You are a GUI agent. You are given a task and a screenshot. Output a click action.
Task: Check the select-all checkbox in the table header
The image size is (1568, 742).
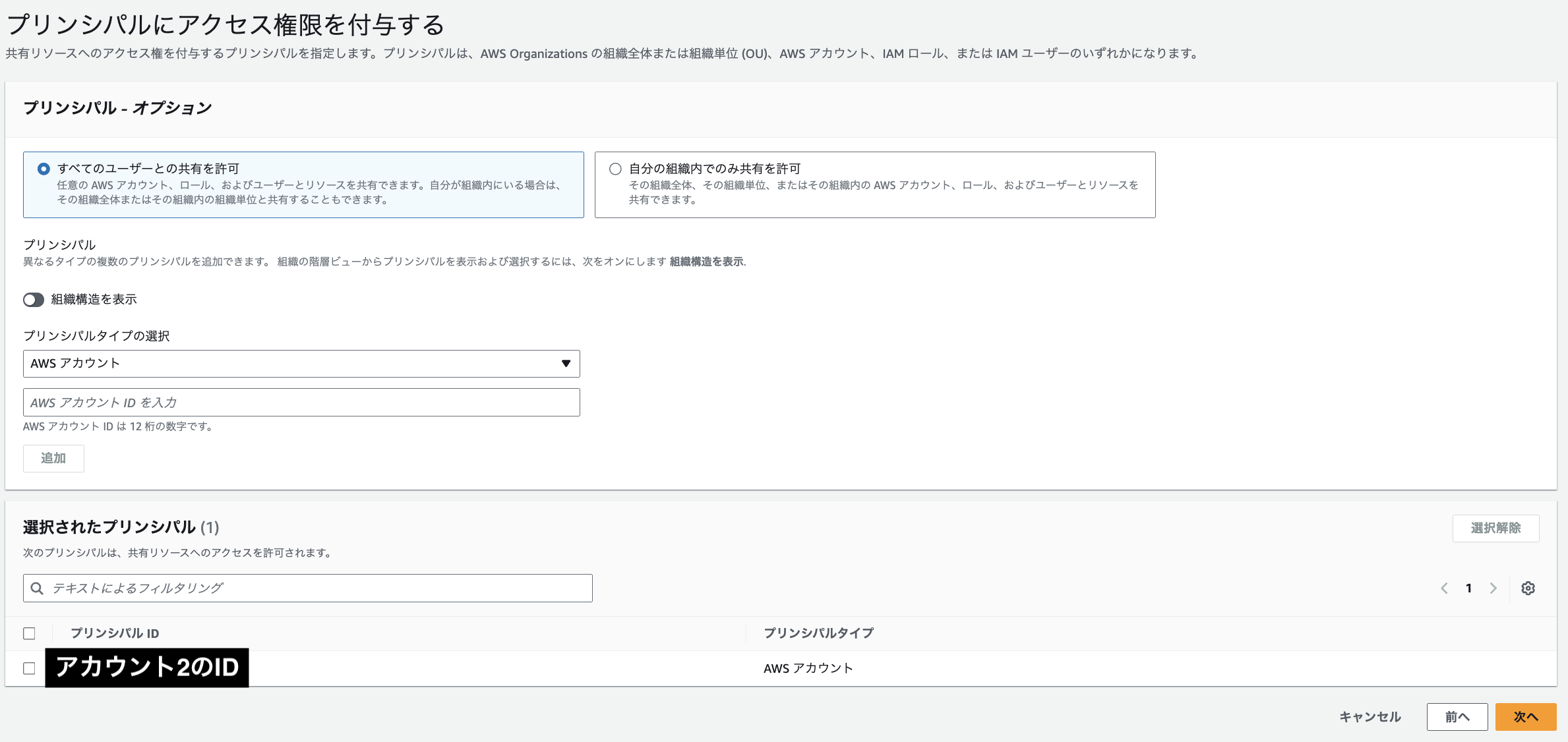pos(29,633)
